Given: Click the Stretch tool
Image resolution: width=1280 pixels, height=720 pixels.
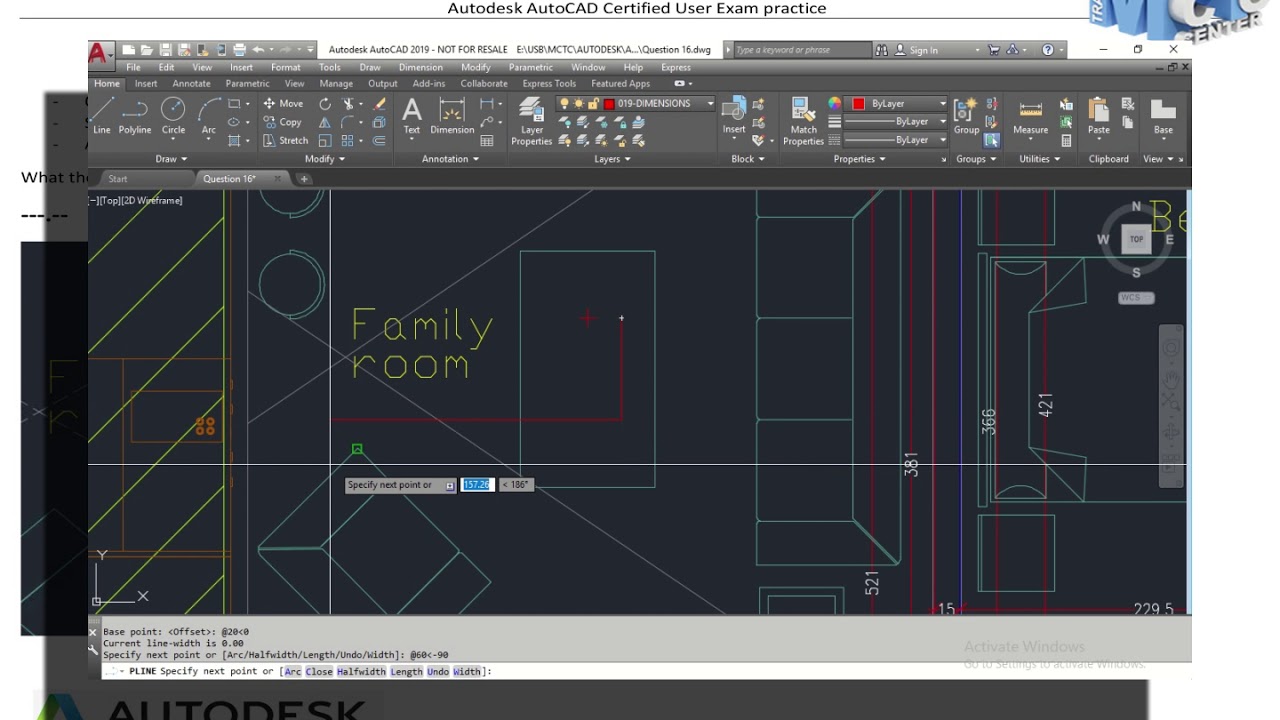Looking at the screenshot, I should pyautogui.click(x=285, y=140).
